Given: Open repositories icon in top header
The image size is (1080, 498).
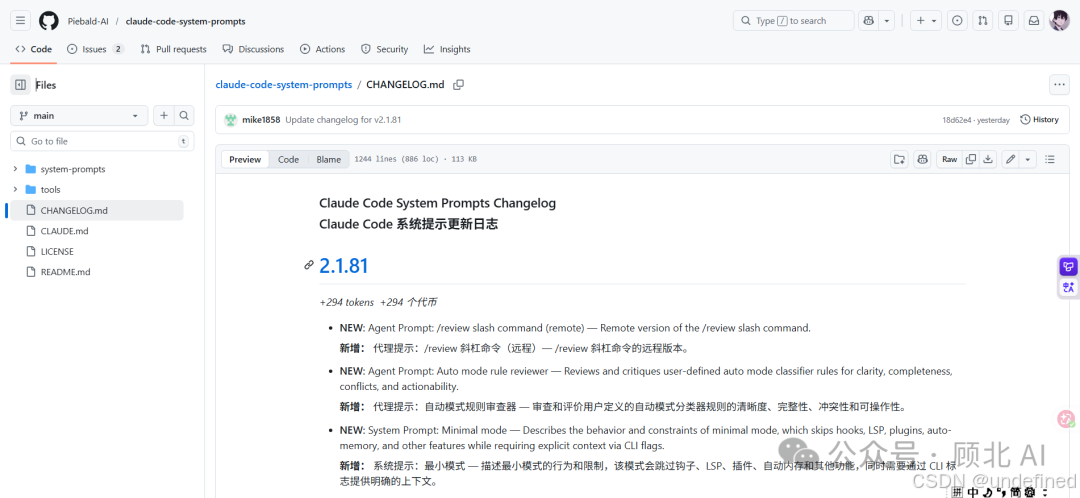Looking at the screenshot, I should click(1008, 21).
